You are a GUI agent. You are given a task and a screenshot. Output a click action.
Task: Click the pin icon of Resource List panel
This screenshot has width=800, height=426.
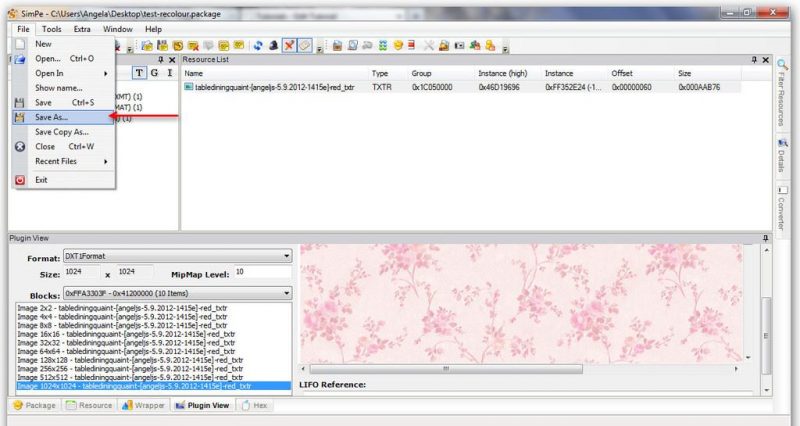pyautogui.click(x=754, y=60)
